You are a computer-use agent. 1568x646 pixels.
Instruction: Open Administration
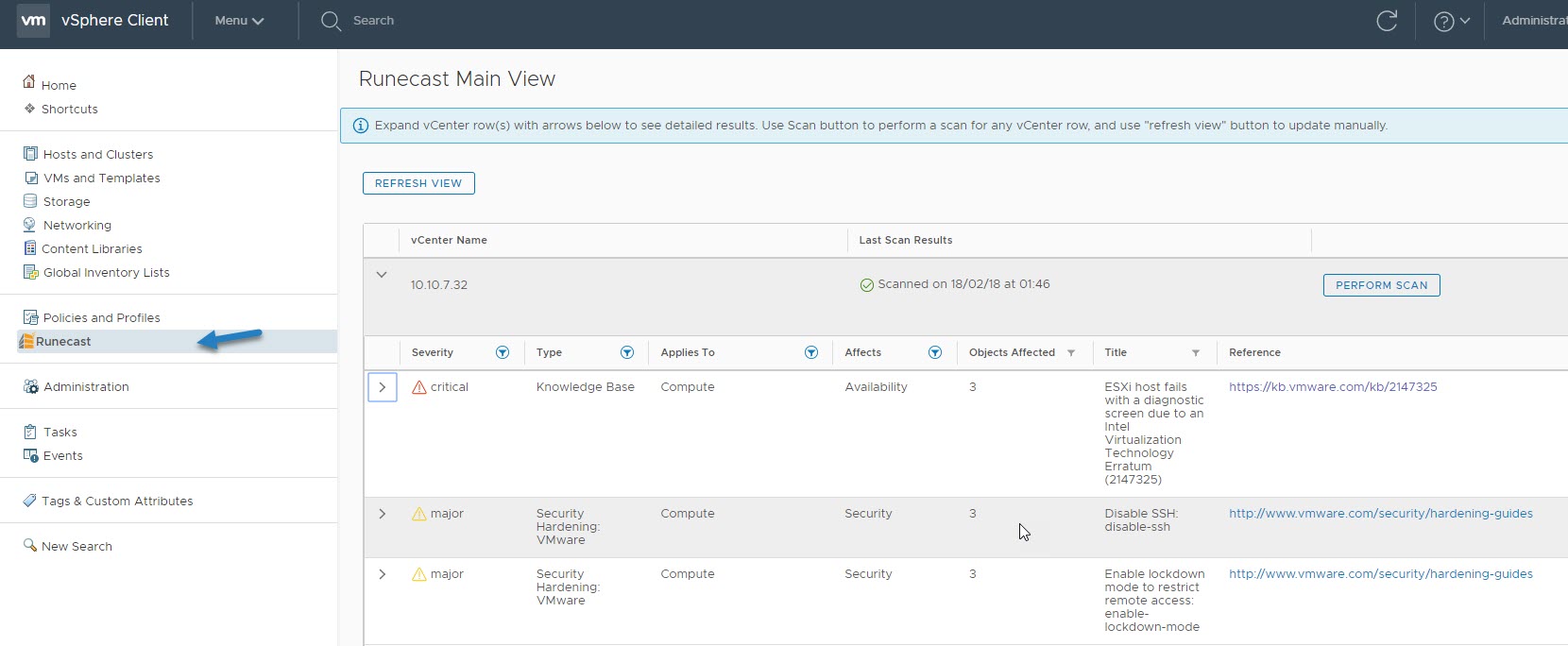click(86, 386)
